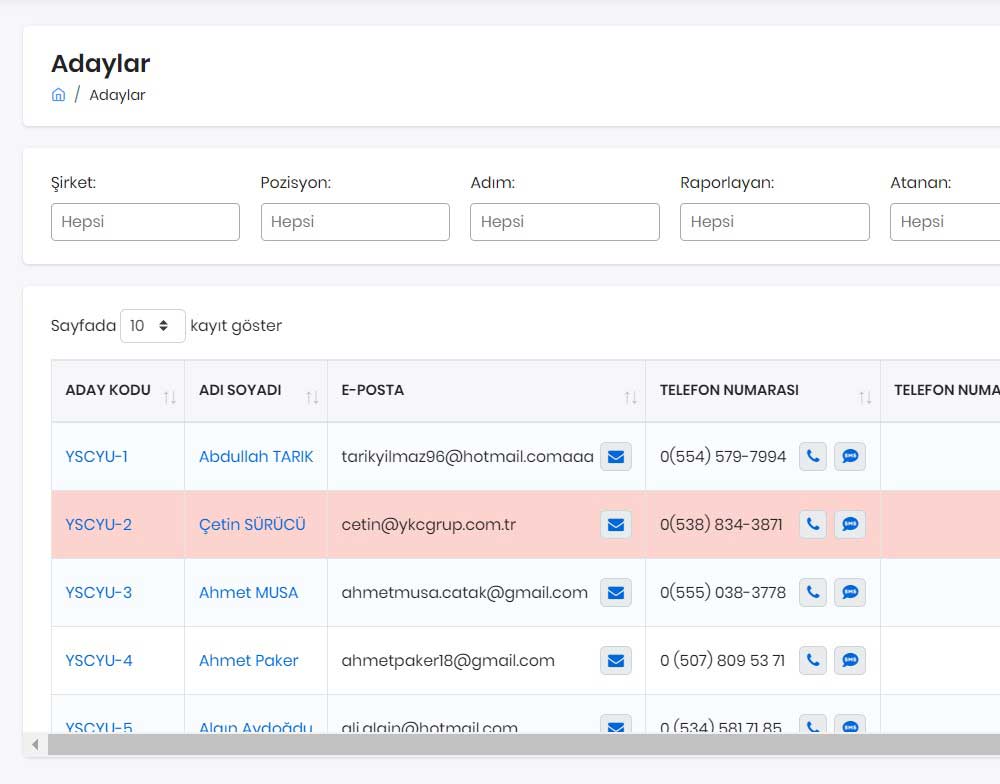Email Ahmet MUSA using envelope icon
This screenshot has width=1000, height=784.
(x=615, y=593)
